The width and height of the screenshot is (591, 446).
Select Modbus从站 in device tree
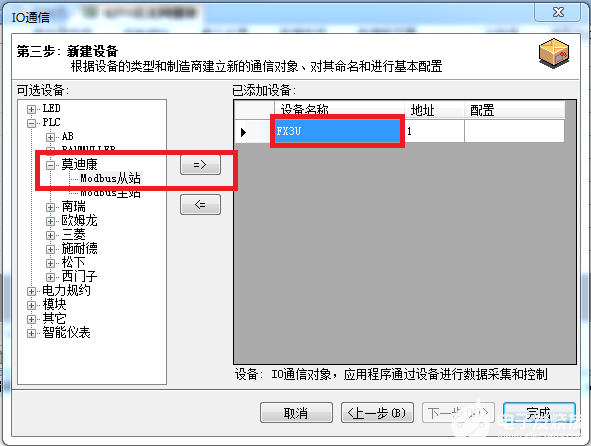(110, 178)
